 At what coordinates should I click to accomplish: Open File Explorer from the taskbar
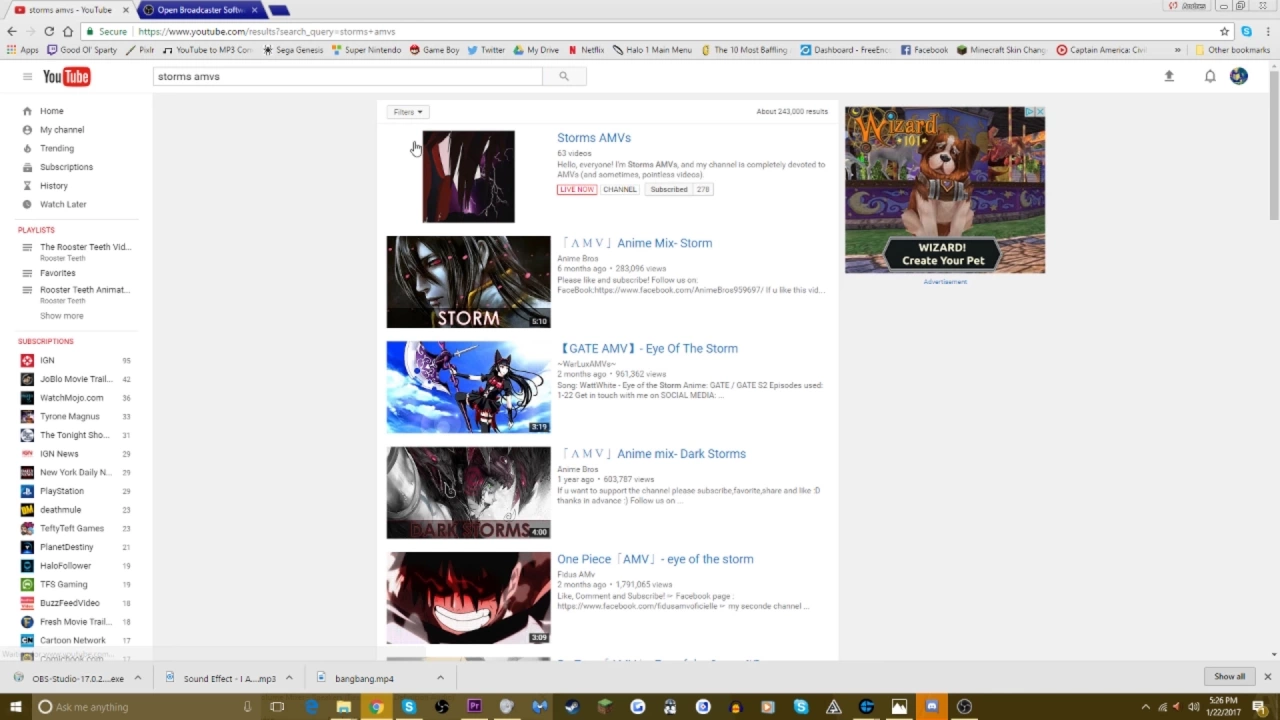(343, 707)
